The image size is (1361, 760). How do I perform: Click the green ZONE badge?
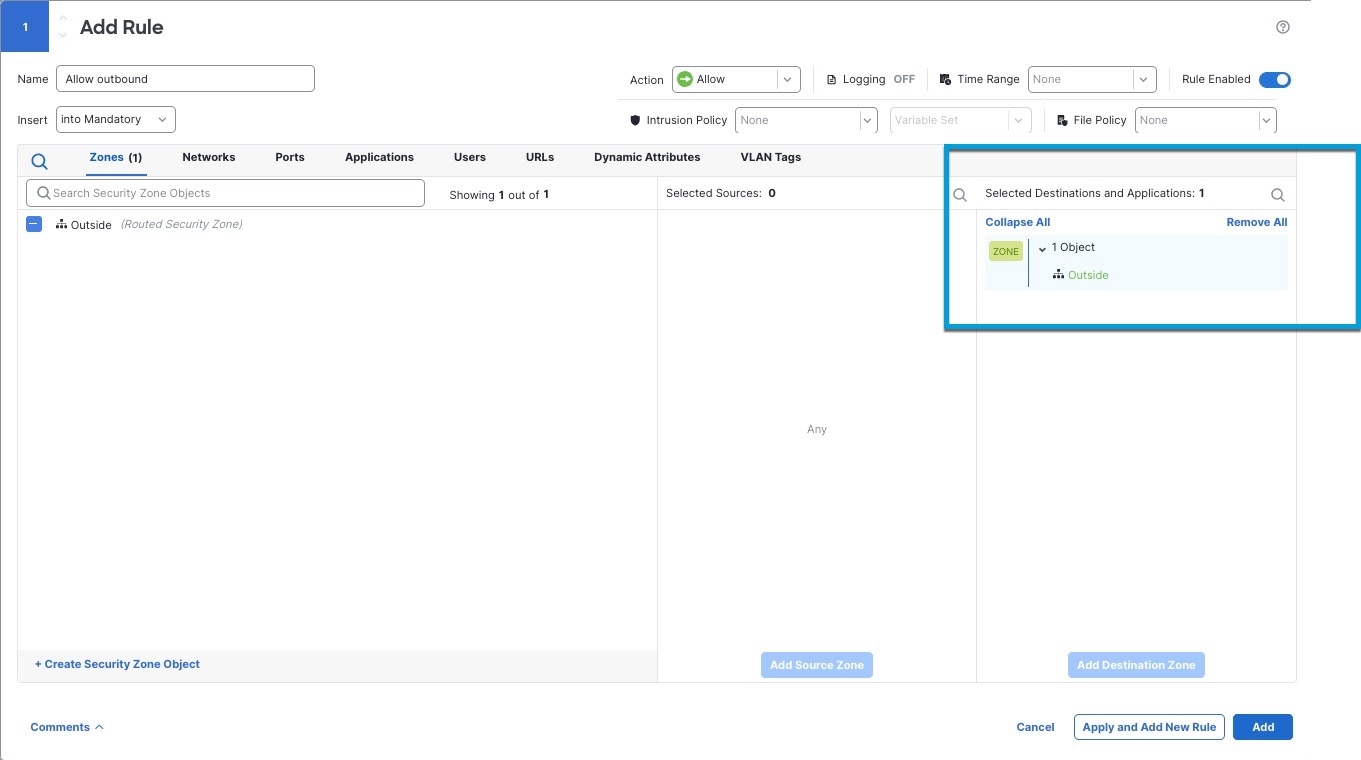(1005, 251)
